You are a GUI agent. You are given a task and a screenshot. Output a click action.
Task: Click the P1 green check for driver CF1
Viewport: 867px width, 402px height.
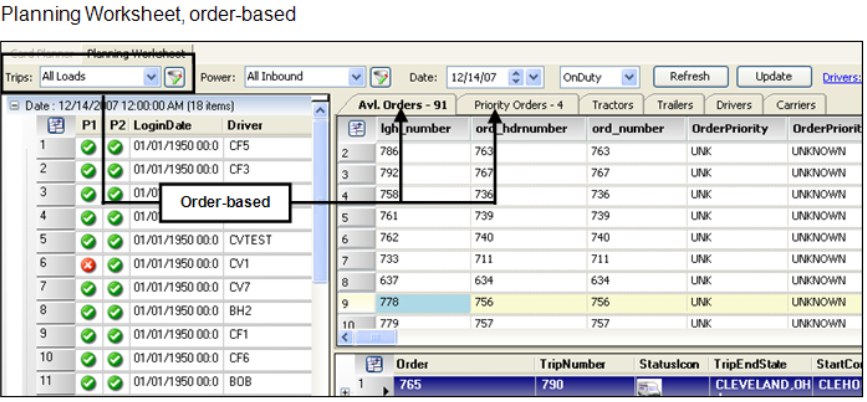[88, 336]
